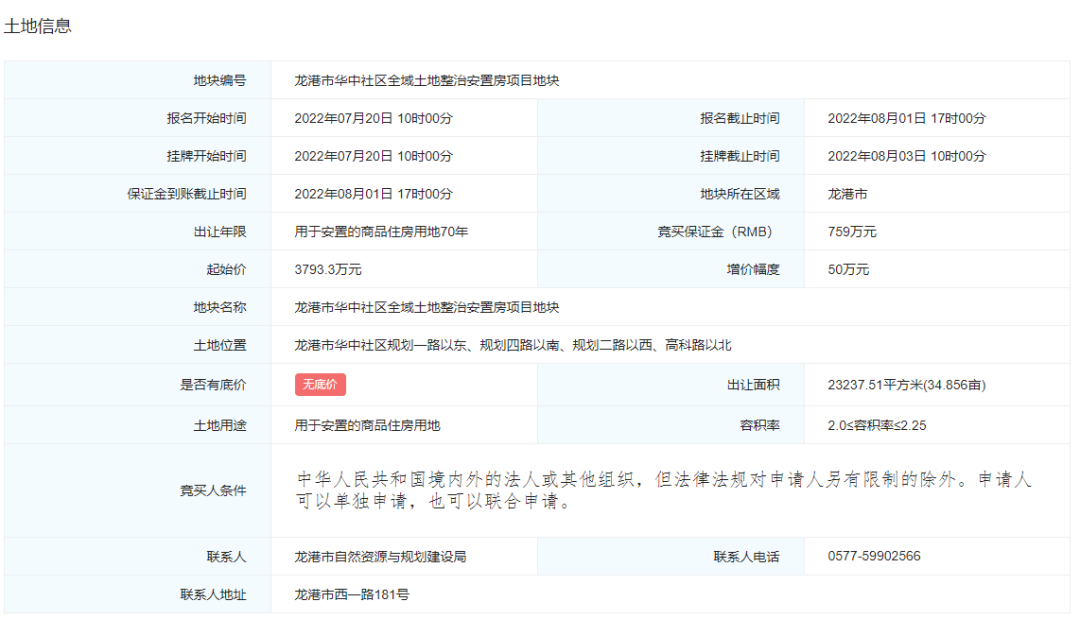Select the 地块所在区域 value 龙港市
Image resolution: width=1080 pixels, height=619 pixels.
[x=847, y=194]
